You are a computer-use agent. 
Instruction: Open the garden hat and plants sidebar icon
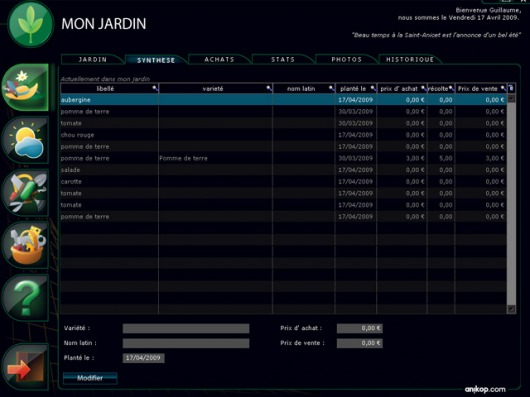point(25,87)
